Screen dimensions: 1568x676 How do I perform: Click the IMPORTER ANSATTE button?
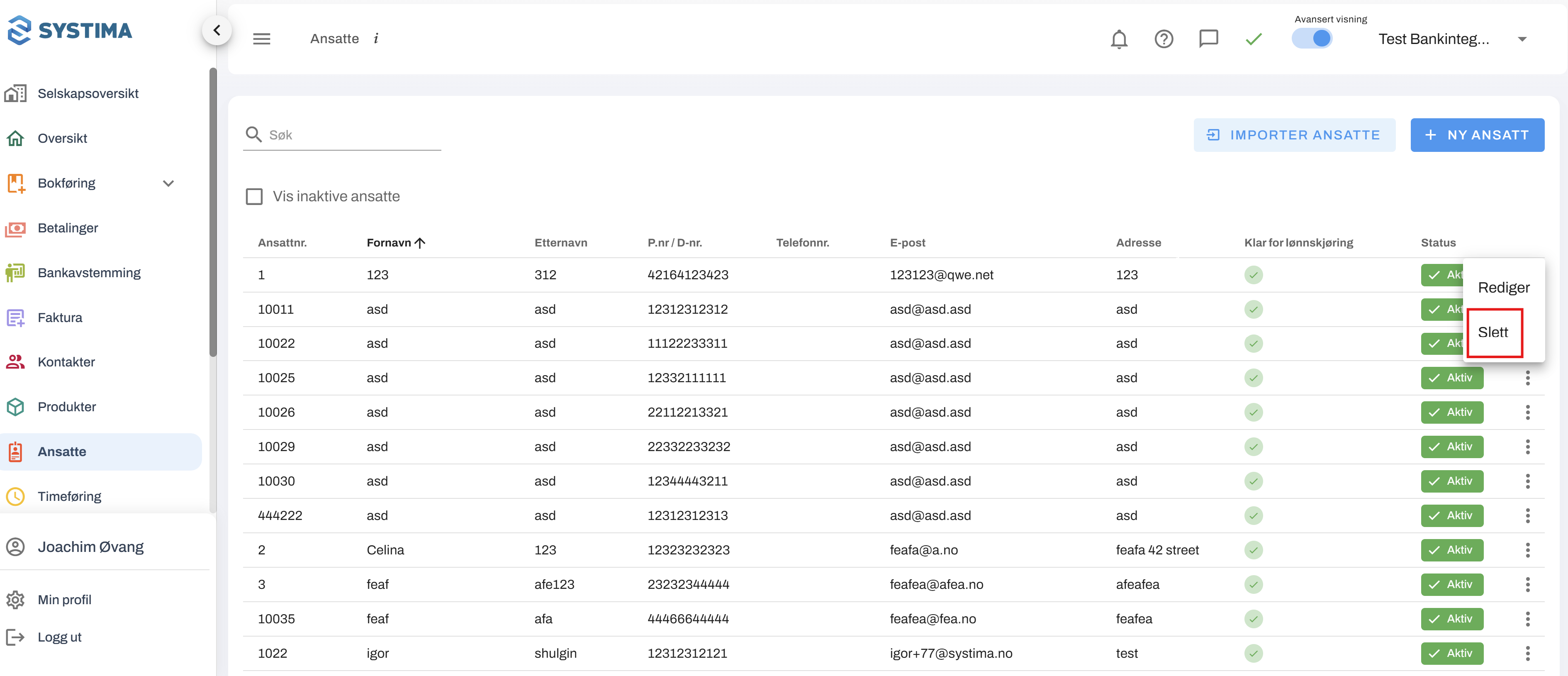(1294, 135)
